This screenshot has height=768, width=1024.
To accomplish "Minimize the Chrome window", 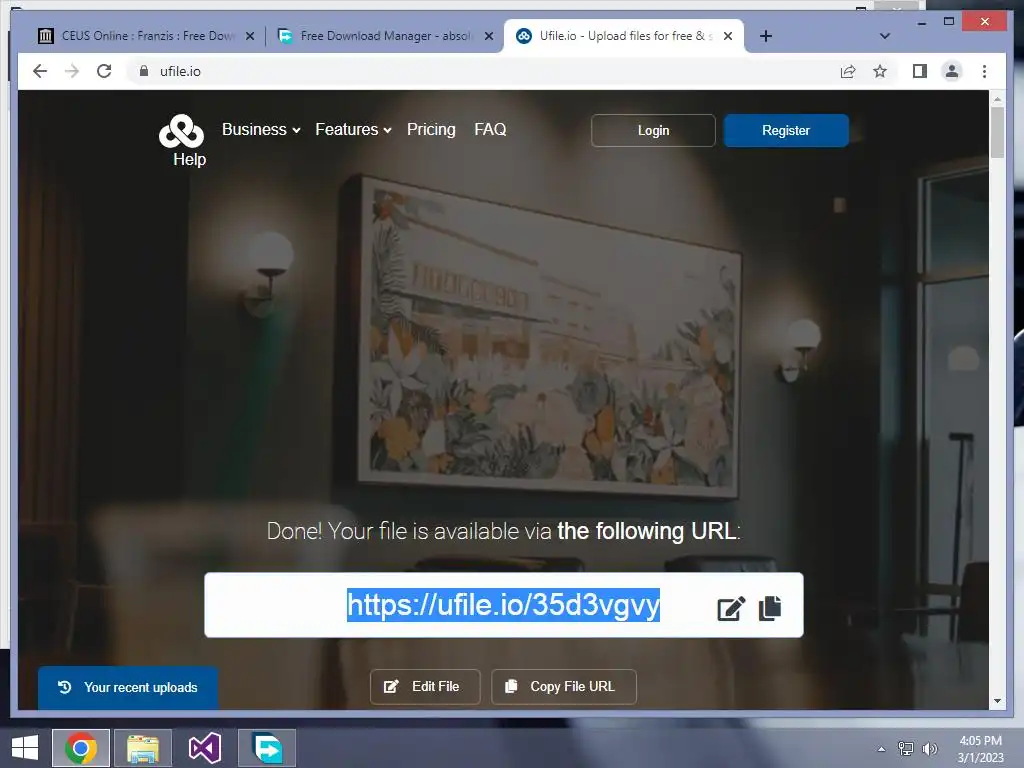I will point(922,22).
